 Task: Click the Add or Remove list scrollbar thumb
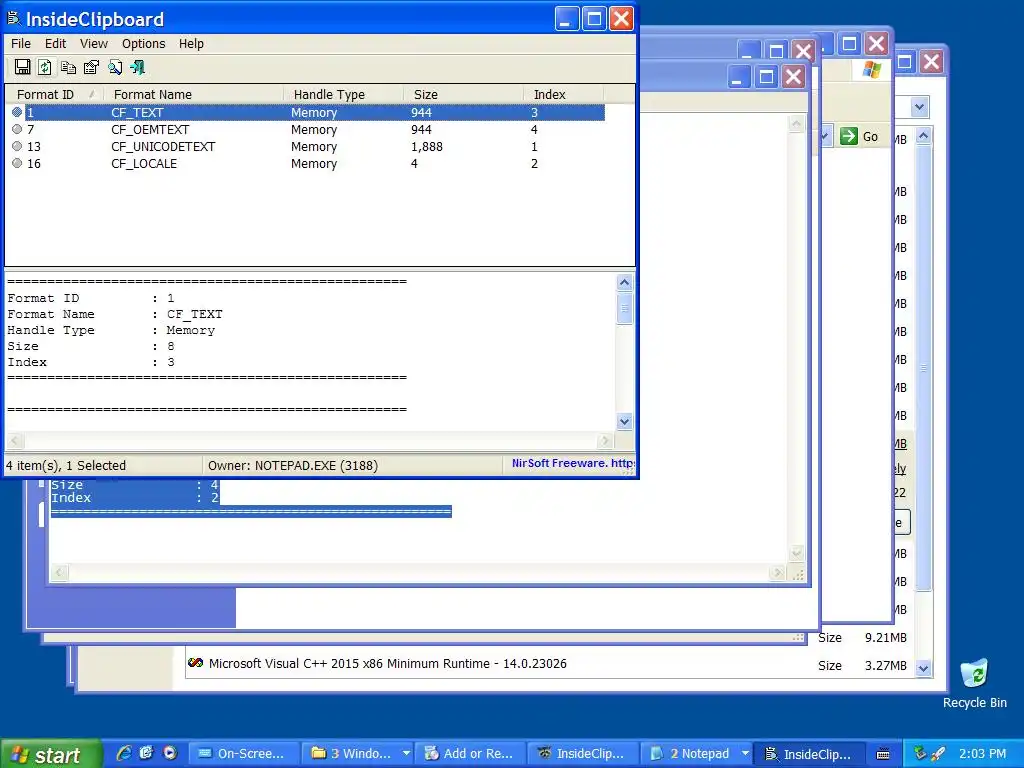point(923,368)
